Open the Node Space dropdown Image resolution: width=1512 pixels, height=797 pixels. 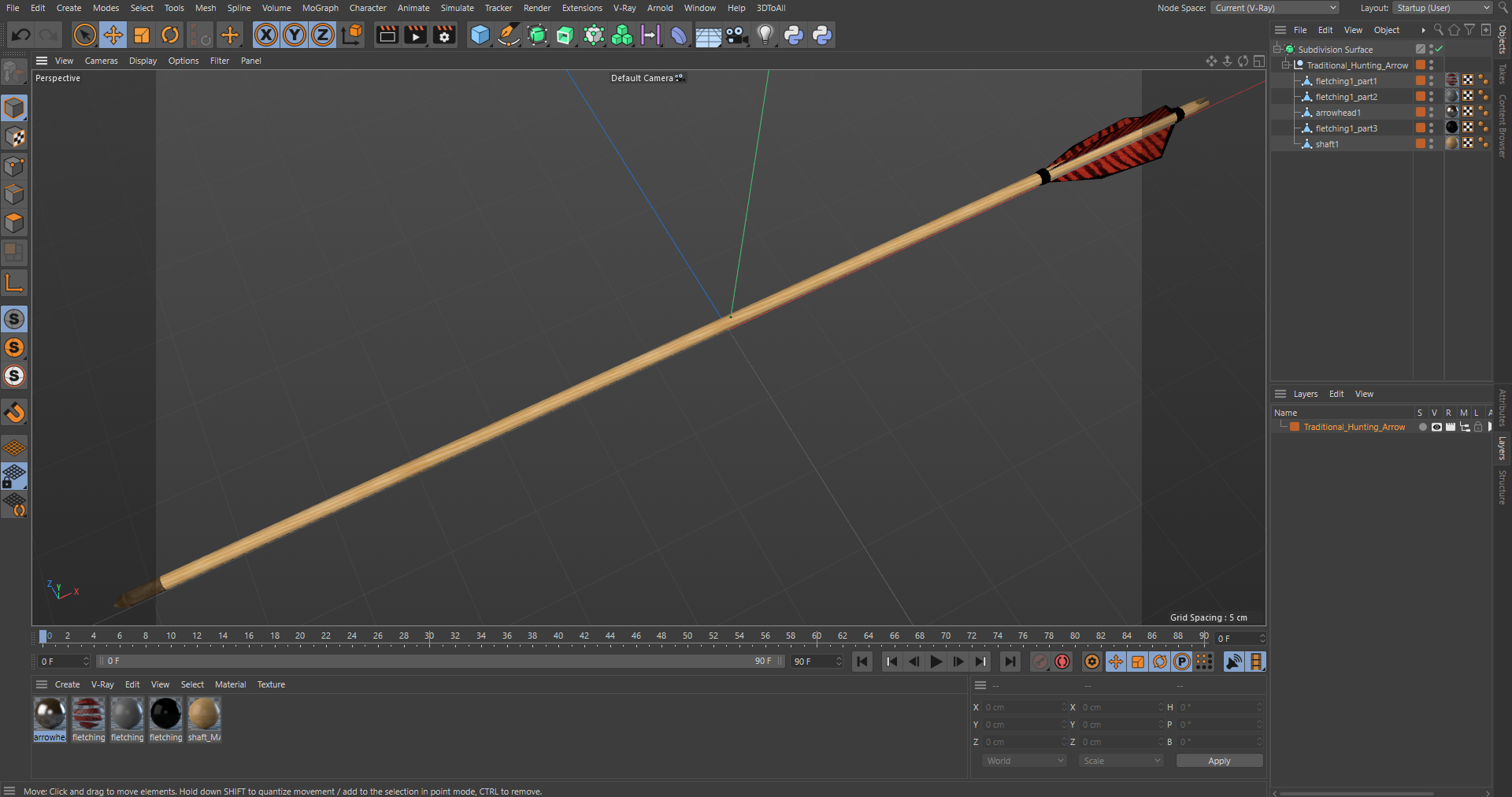[x=1275, y=8]
